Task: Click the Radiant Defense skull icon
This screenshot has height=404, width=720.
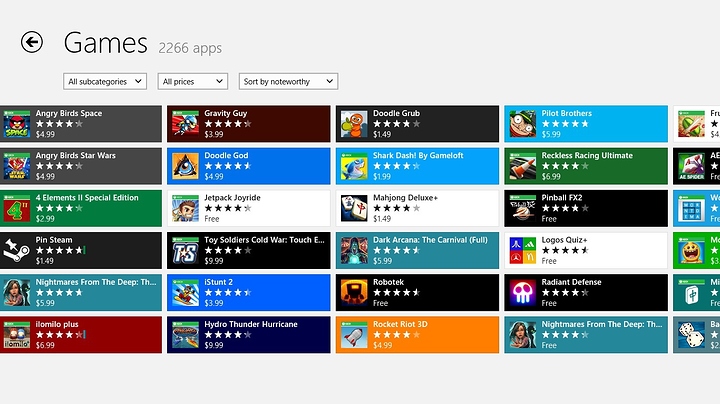Action: tap(523, 291)
